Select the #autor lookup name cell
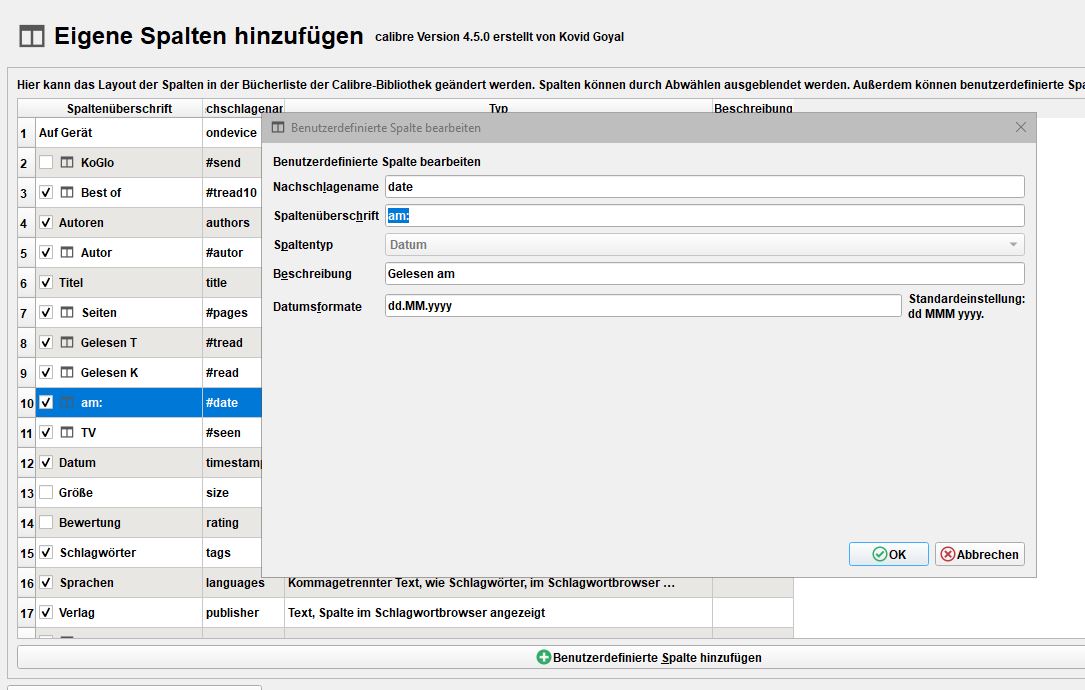This screenshot has width=1085, height=690. click(x=232, y=253)
